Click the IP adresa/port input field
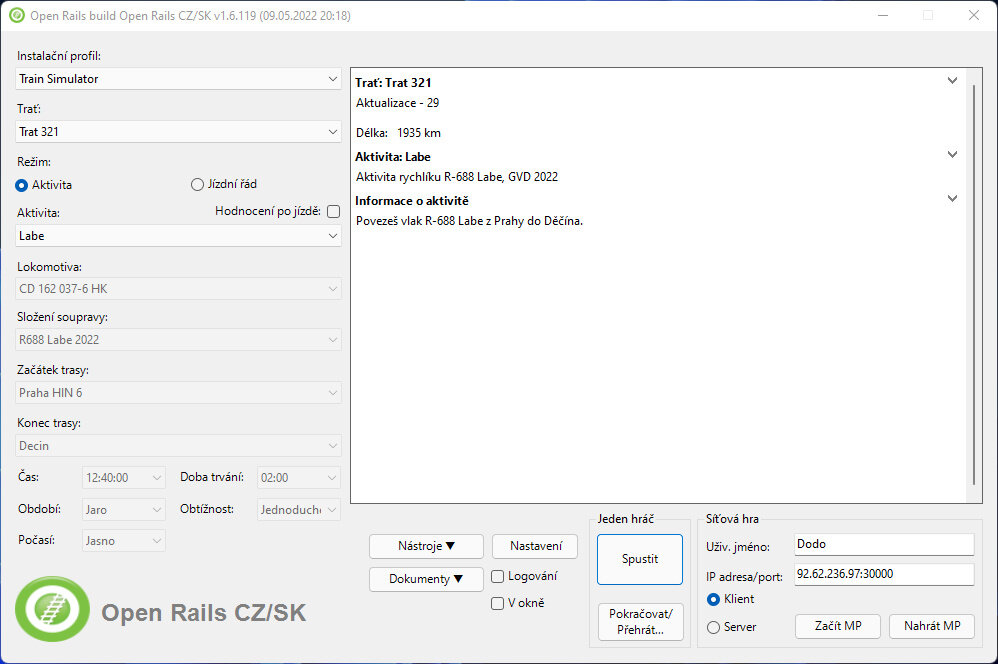998x664 pixels. (x=884, y=574)
